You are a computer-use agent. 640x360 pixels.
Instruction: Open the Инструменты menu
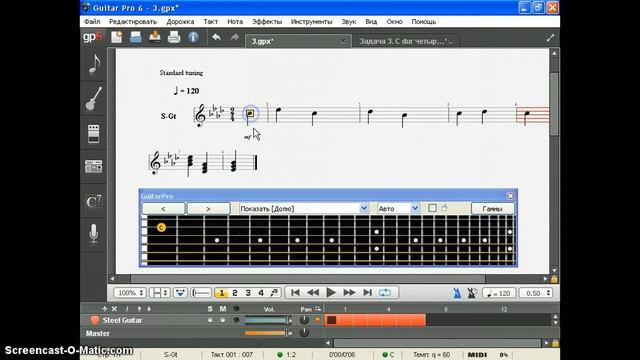pyautogui.click(x=311, y=22)
